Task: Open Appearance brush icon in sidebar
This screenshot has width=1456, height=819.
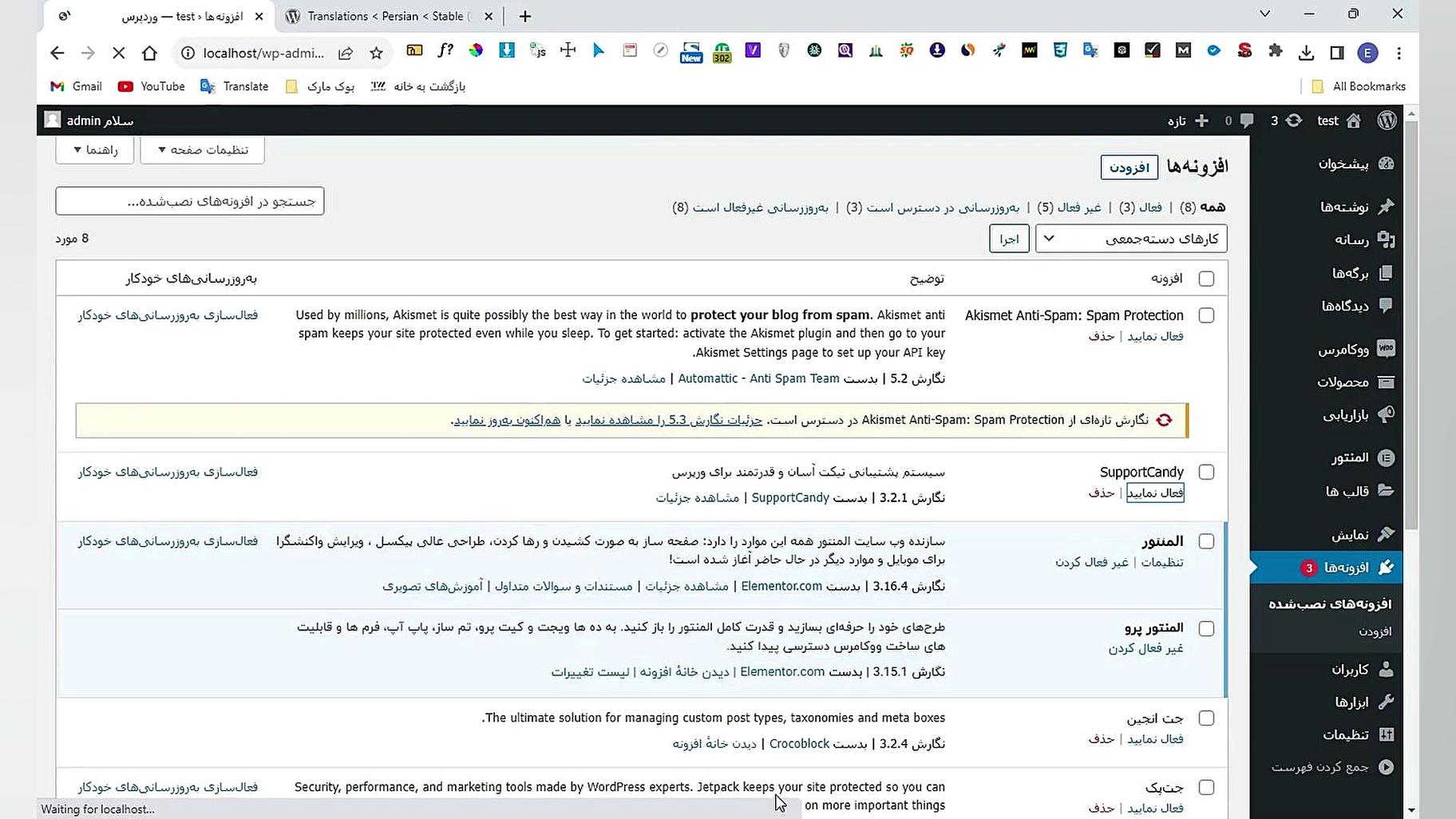Action: [1387, 534]
